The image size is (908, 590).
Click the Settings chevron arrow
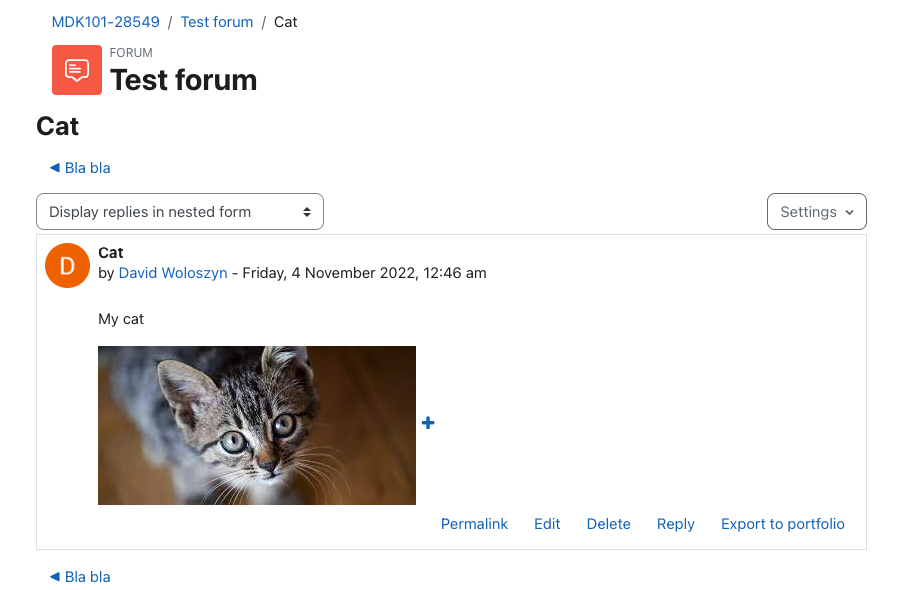pyautogui.click(x=850, y=212)
